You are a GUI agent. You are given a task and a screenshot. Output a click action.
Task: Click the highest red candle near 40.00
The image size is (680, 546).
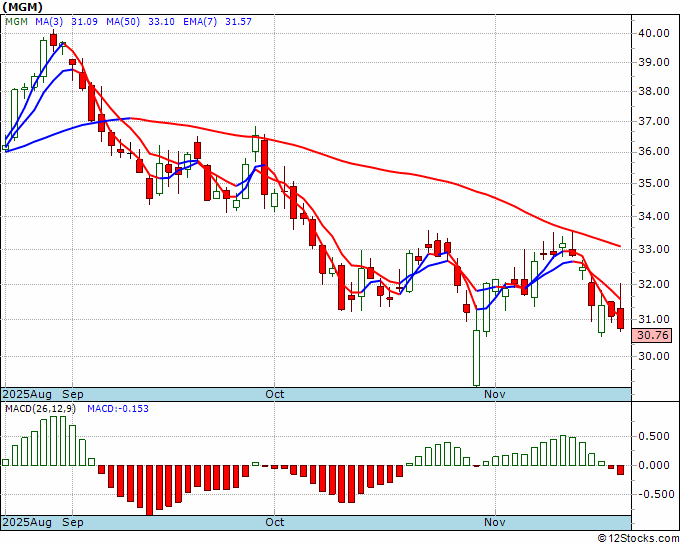[x=53, y=40]
